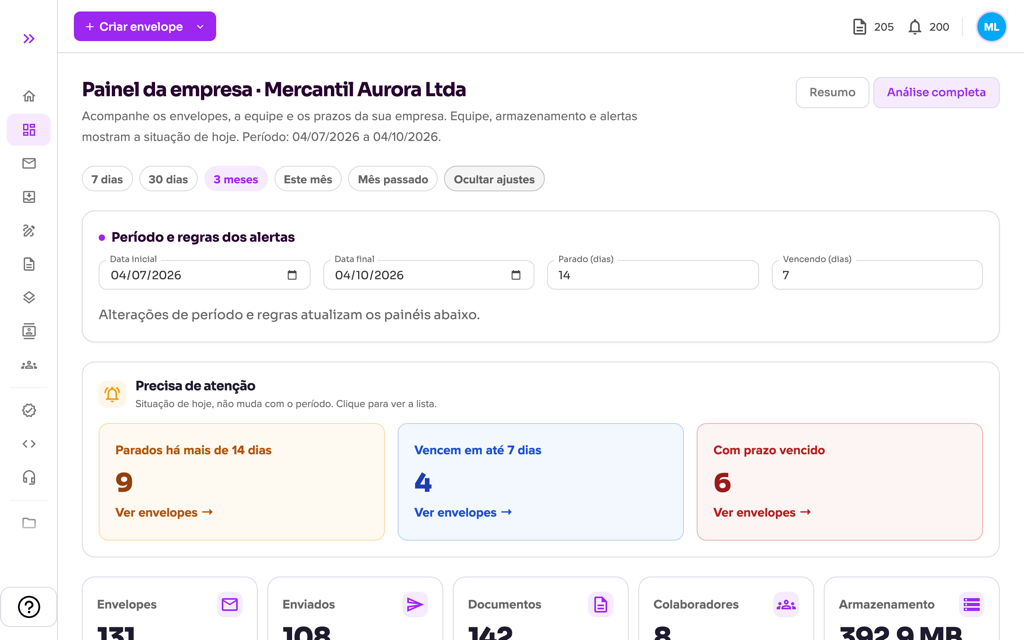
Task: Click the document counter icon showing 205
Action: [859, 27]
